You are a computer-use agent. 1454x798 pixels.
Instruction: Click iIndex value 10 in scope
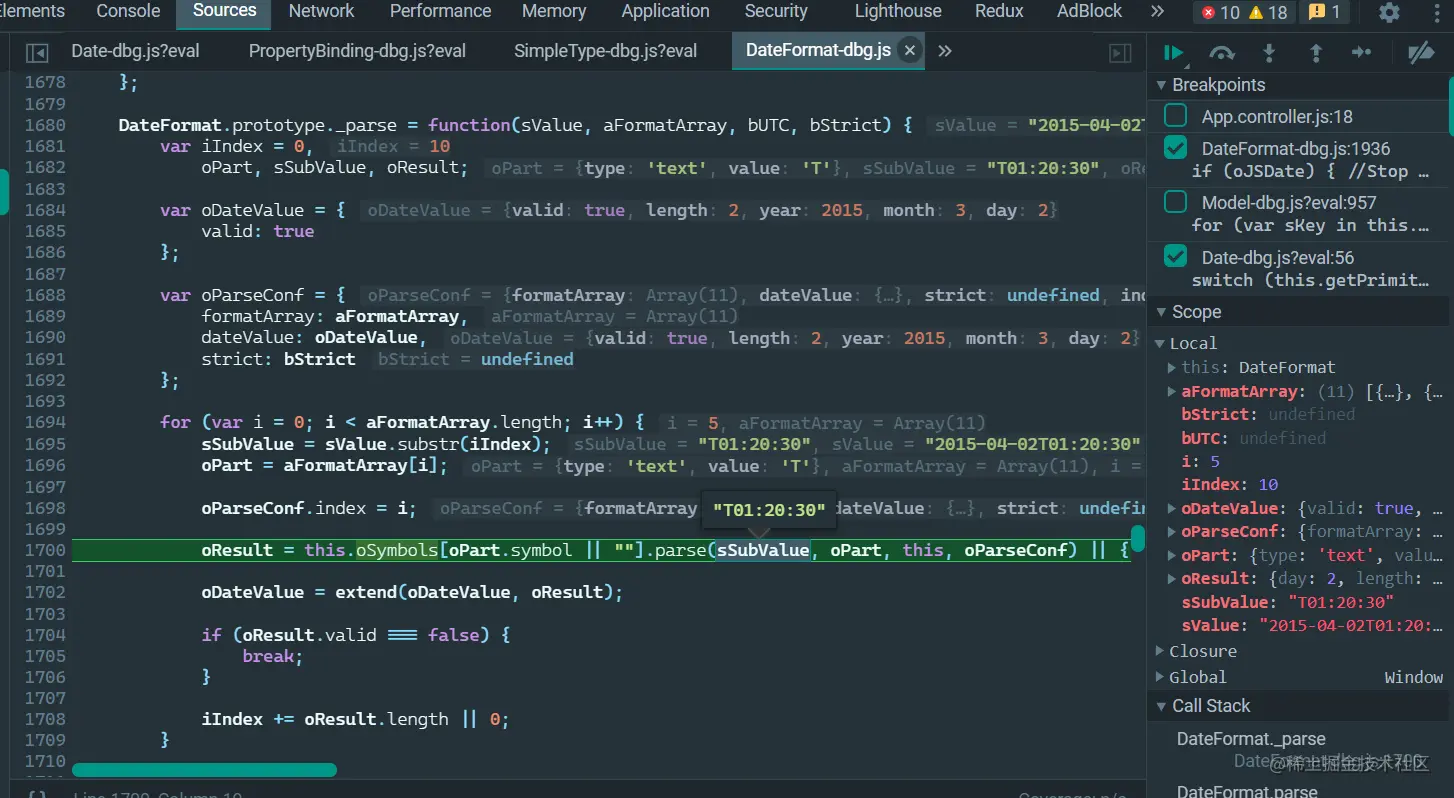[x=1268, y=484]
